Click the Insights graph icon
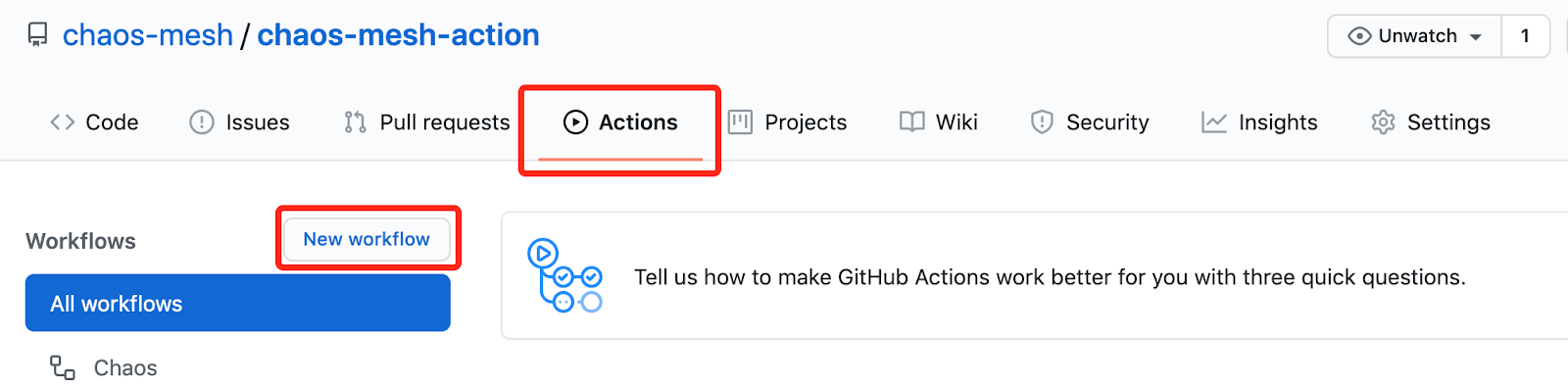This screenshot has width=1568, height=388. (1214, 122)
